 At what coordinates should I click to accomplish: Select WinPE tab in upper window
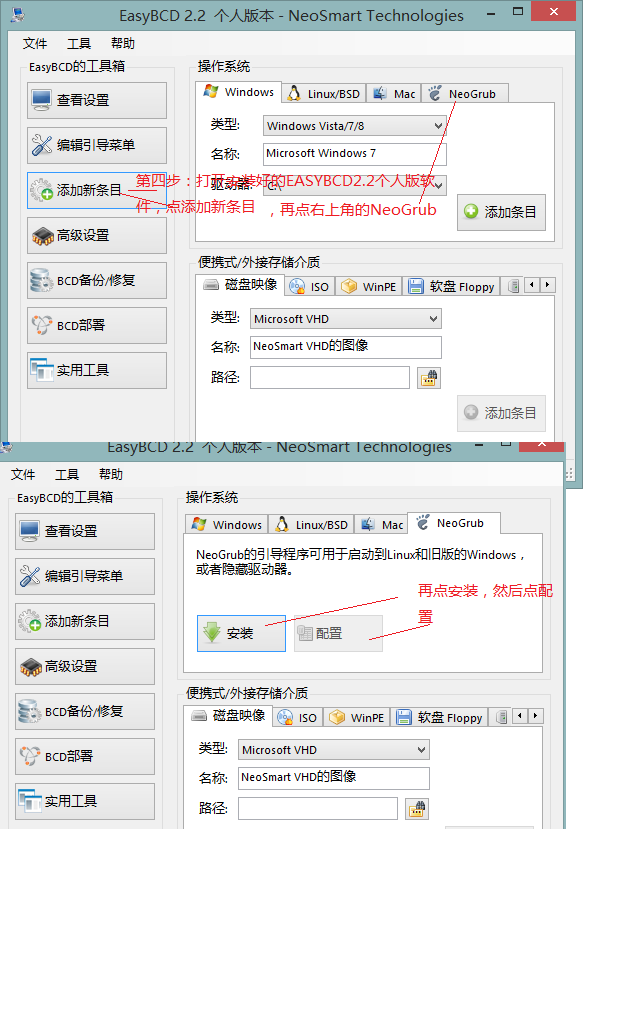point(369,287)
